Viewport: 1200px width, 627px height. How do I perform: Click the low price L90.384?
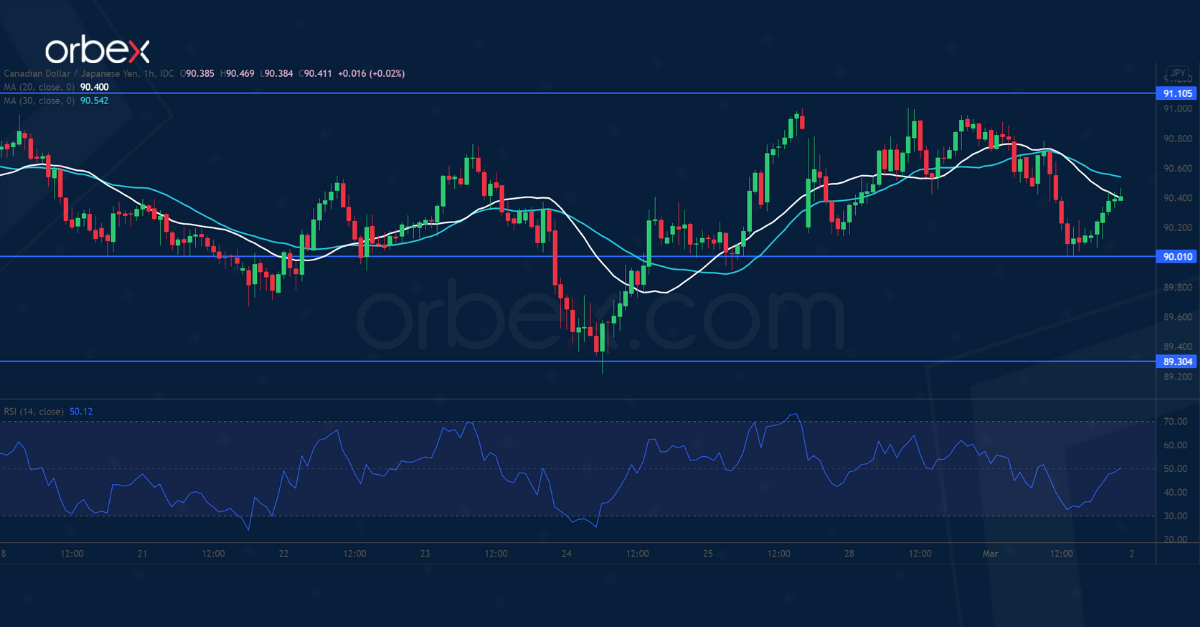(x=276, y=74)
